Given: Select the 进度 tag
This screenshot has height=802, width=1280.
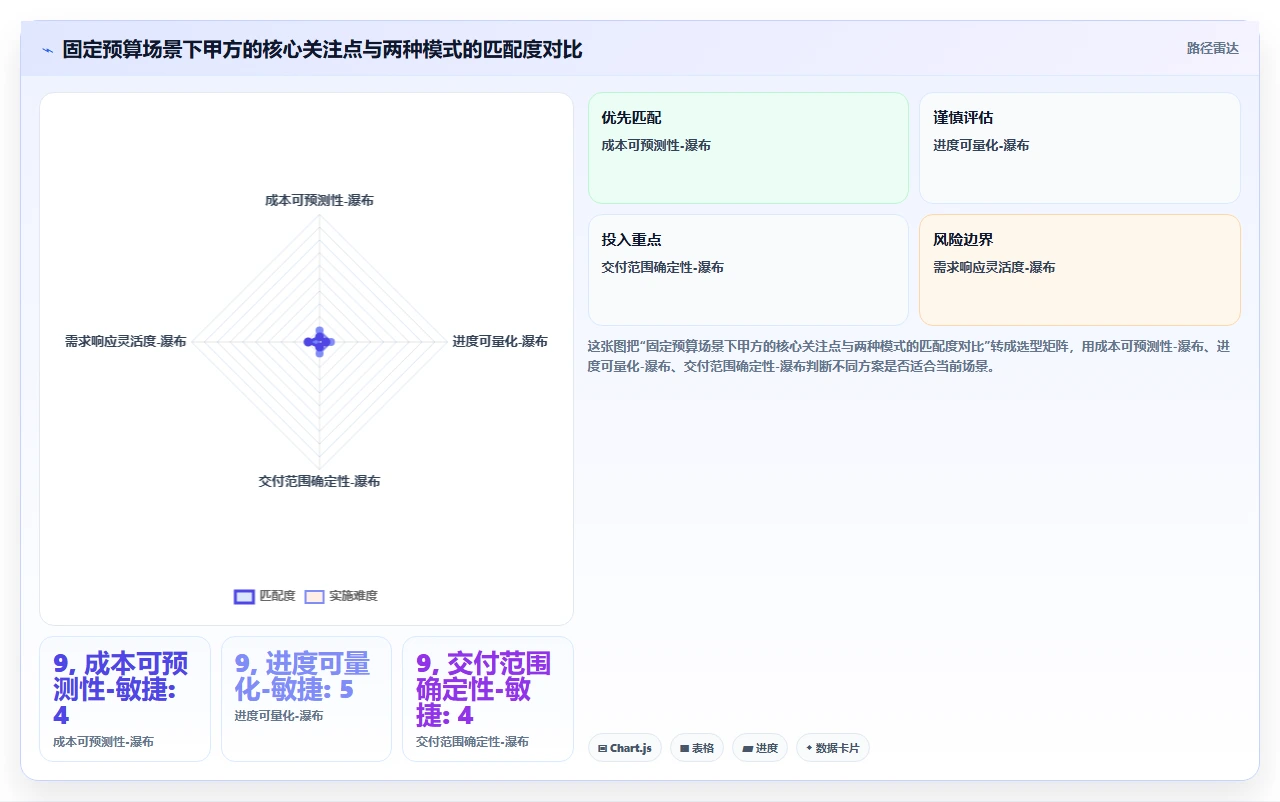Looking at the screenshot, I should [x=760, y=748].
